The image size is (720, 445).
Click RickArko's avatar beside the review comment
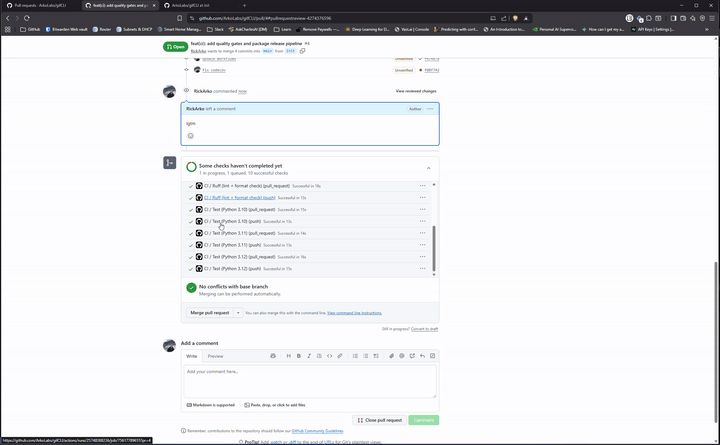(169, 91)
